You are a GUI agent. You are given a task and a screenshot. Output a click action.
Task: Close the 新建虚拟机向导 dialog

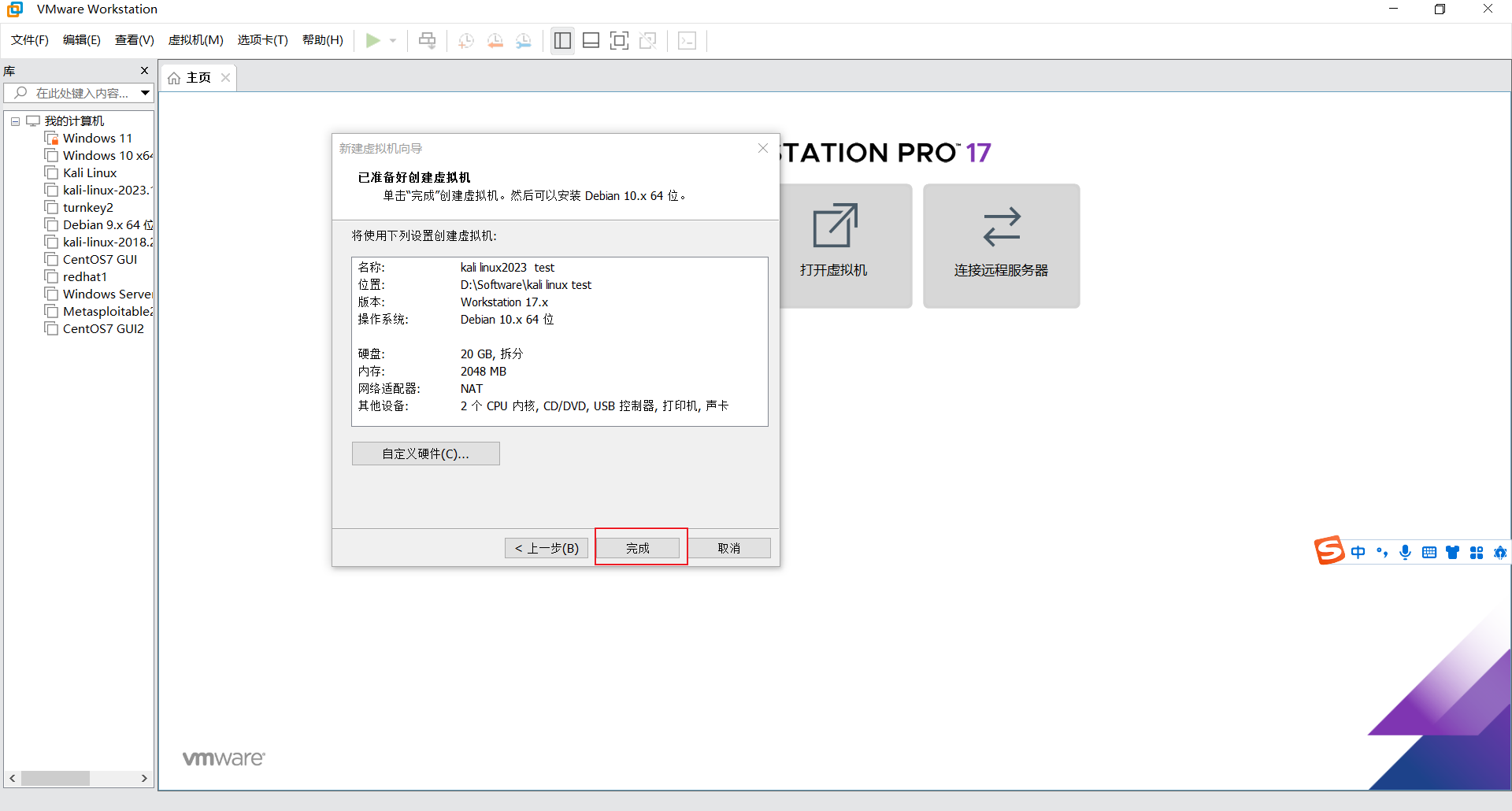pos(763,148)
